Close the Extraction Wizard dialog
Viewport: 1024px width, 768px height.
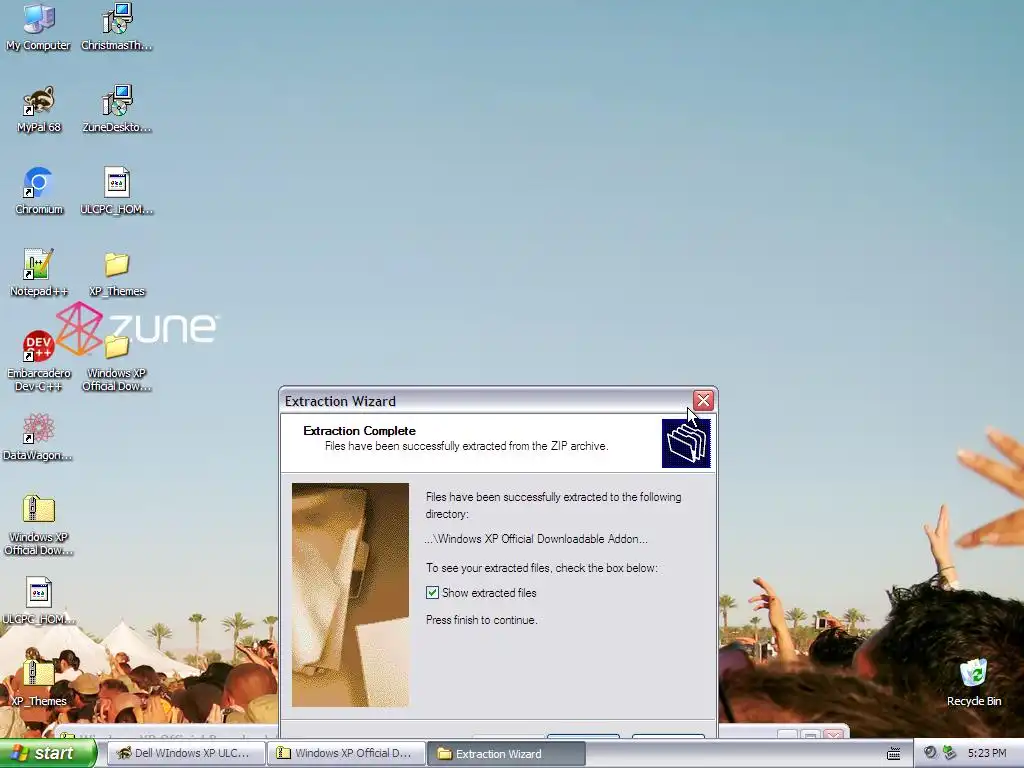tap(703, 400)
